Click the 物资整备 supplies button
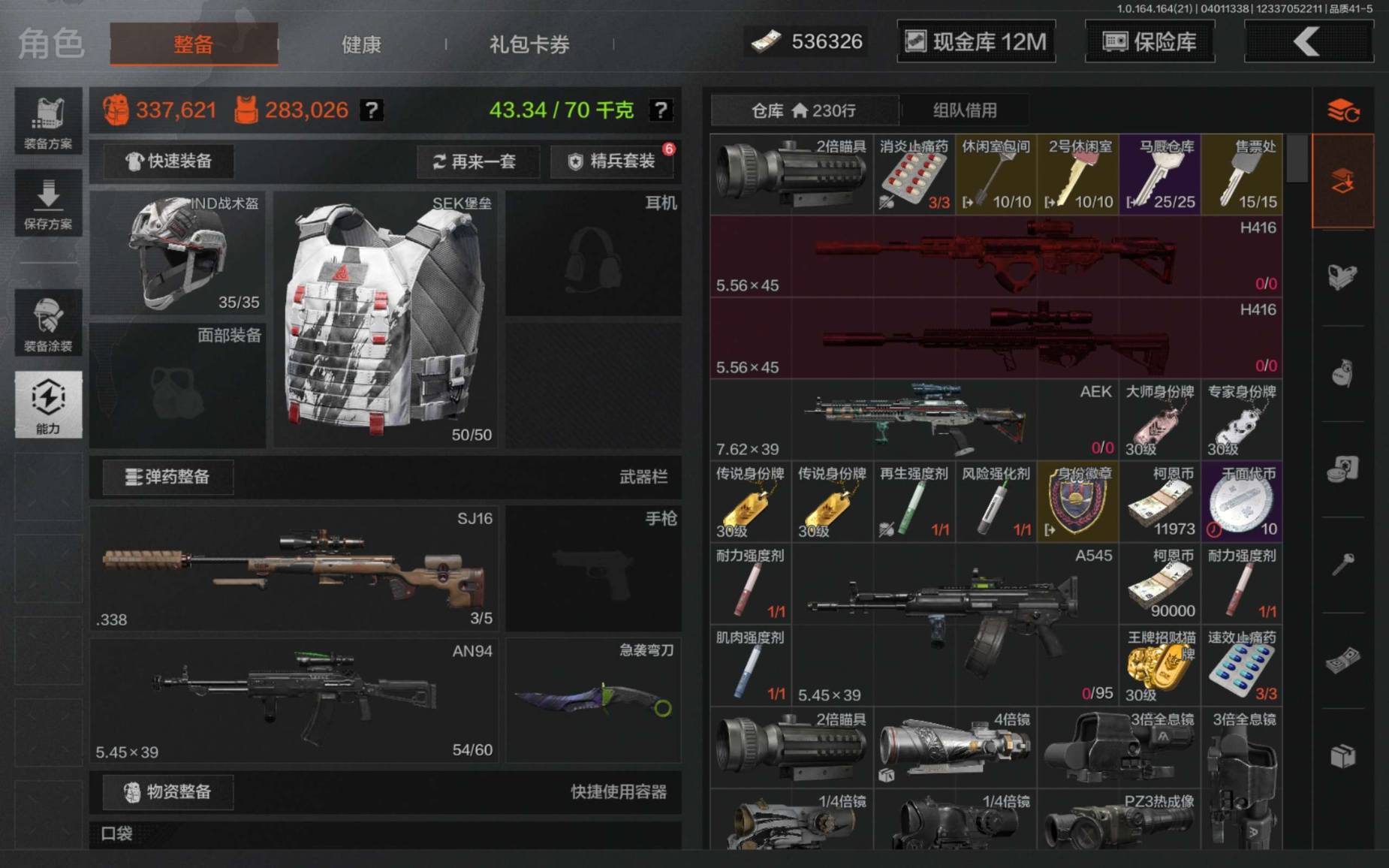1389x868 pixels. [169, 792]
